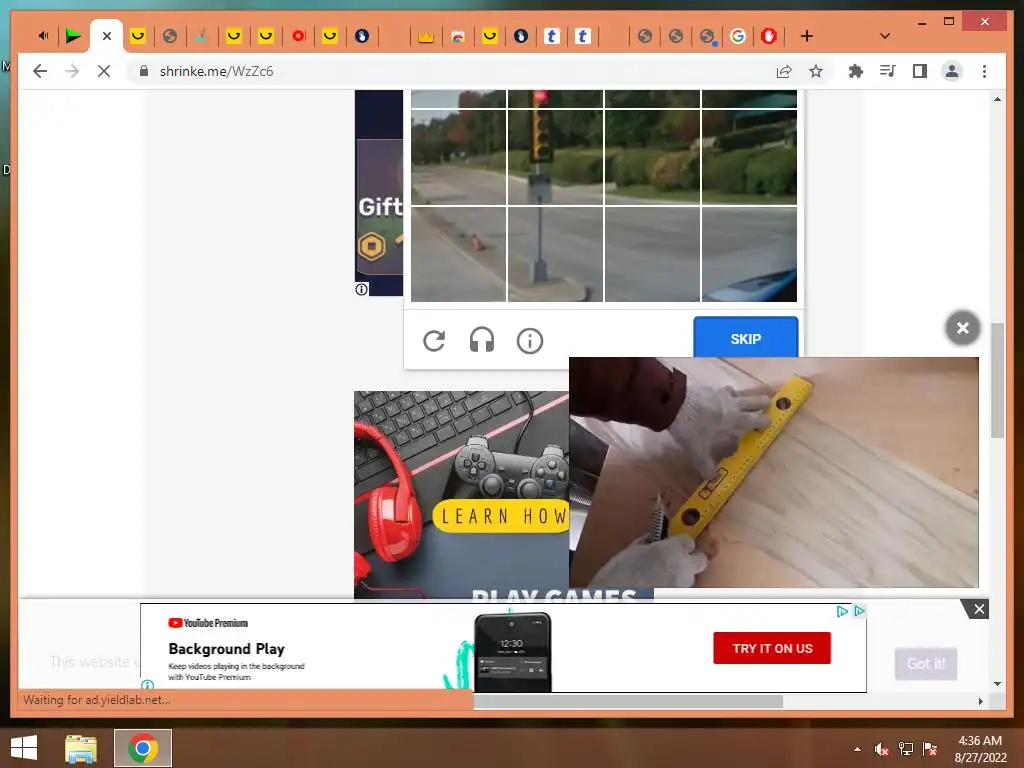Switch to the red shield icon tab
The height and width of the screenshot is (768, 1024).
click(769, 36)
